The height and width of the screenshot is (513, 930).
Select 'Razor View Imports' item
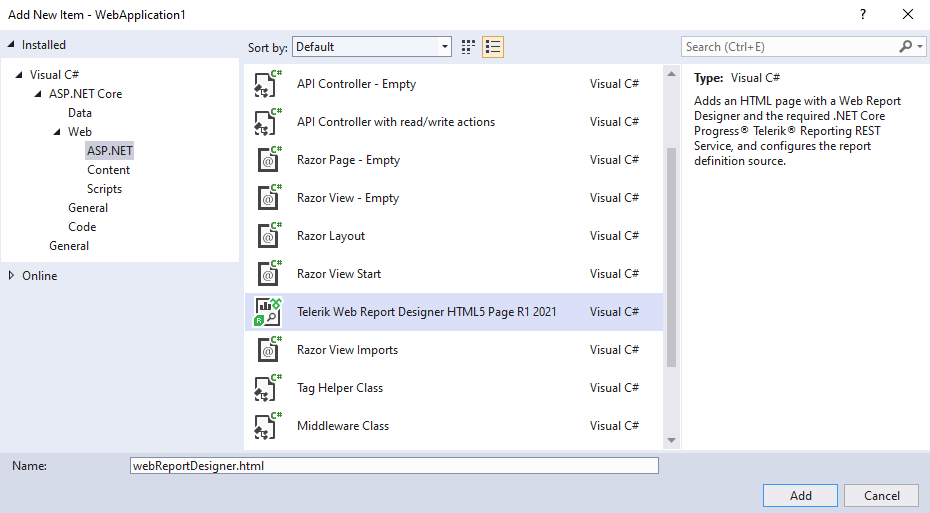(454, 350)
